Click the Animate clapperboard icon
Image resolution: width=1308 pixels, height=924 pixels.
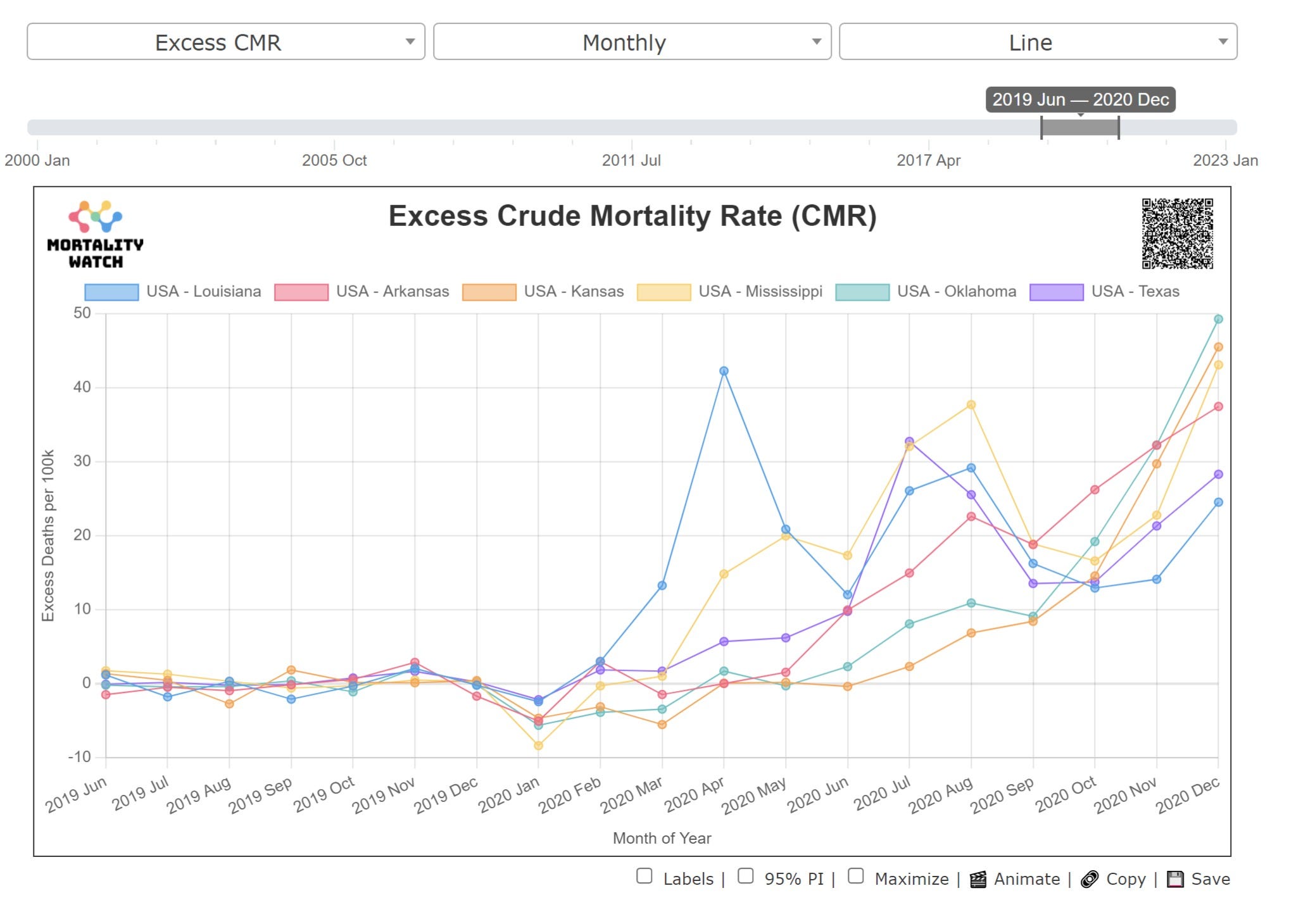tap(978, 879)
